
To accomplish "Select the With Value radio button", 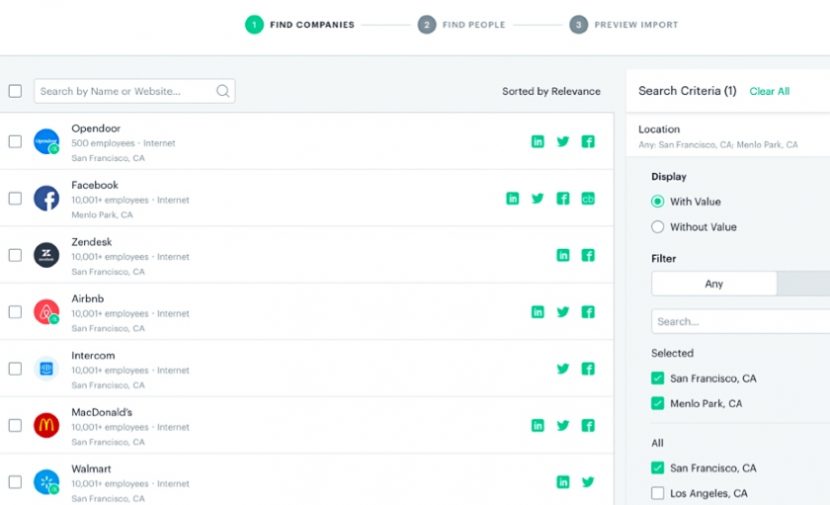I will pos(657,202).
